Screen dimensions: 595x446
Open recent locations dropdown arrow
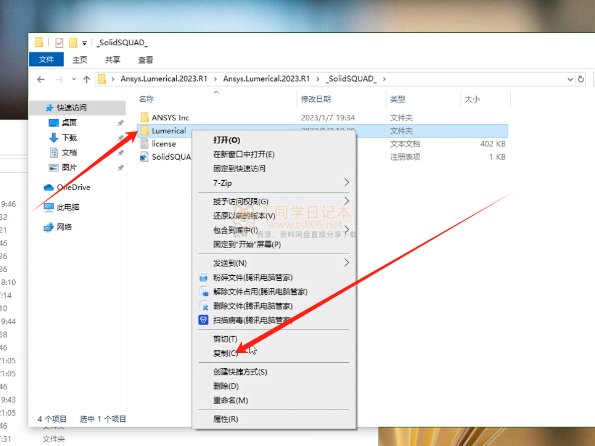74,79
